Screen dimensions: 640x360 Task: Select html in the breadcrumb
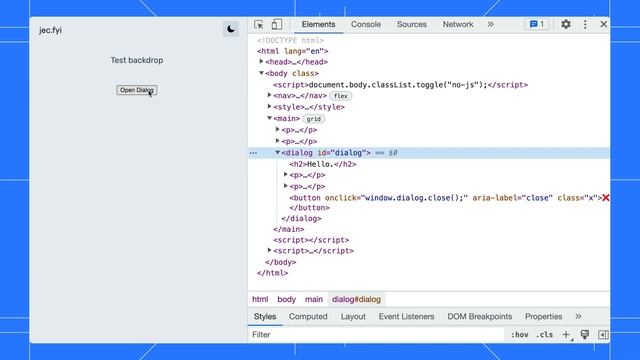tap(260, 299)
